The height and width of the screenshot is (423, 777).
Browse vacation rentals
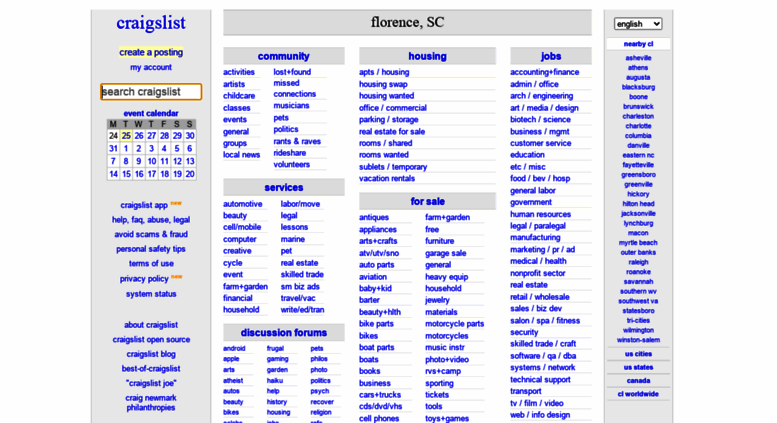[x=387, y=178]
